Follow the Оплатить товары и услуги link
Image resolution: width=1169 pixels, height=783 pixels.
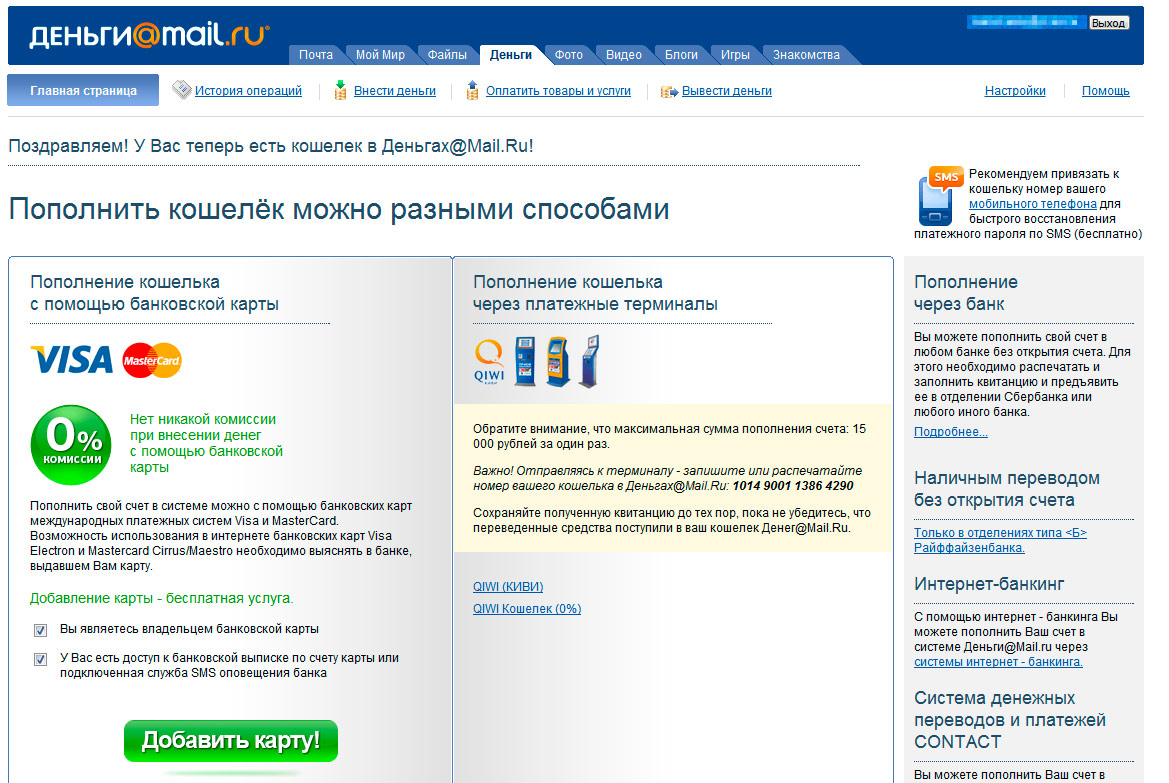[558, 91]
